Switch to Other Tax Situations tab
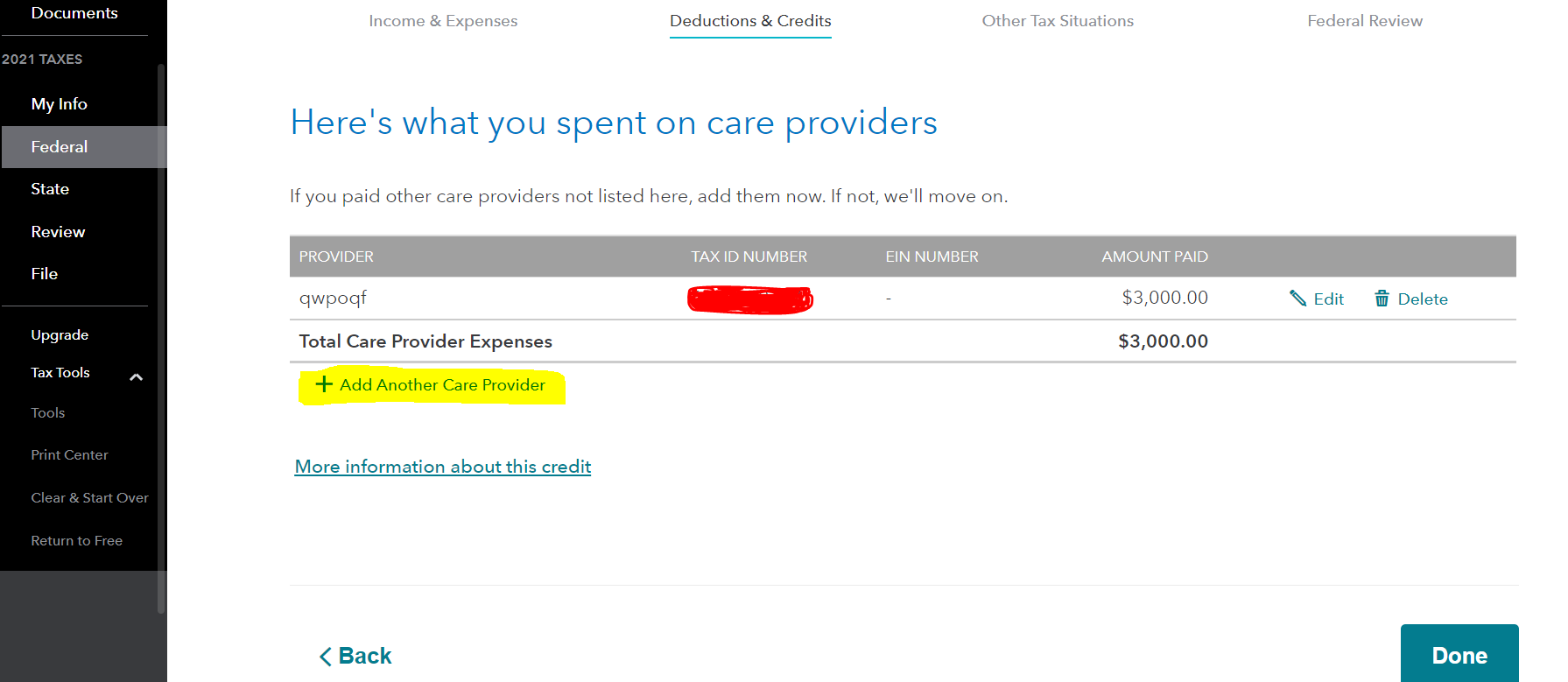The image size is (1568, 682). [x=1058, y=21]
